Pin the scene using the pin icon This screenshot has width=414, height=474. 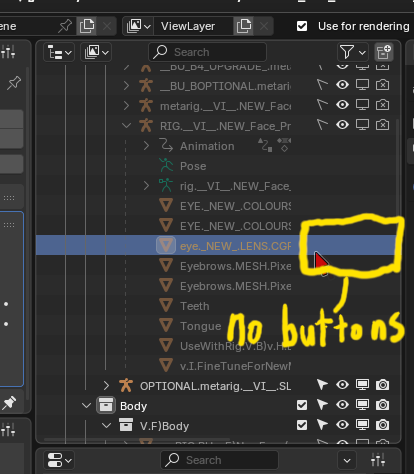[65, 26]
